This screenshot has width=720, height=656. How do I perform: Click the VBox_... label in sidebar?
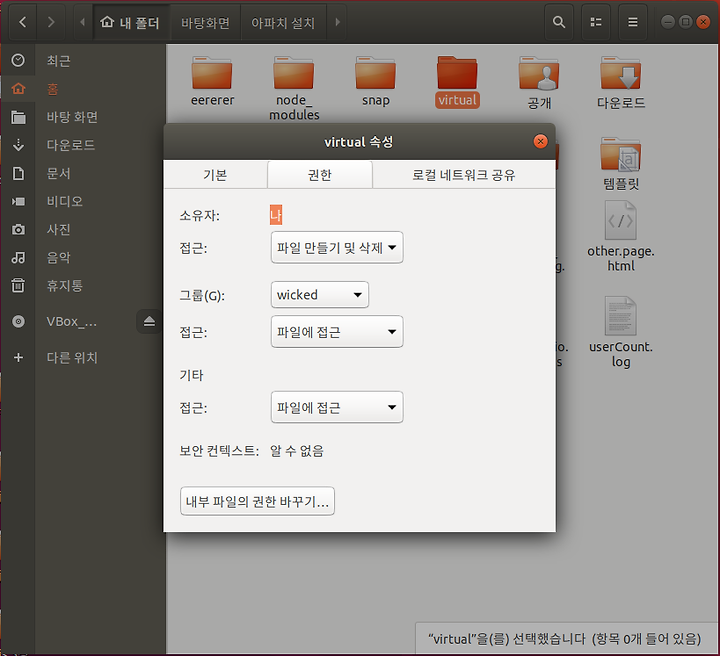click(x=71, y=321)
